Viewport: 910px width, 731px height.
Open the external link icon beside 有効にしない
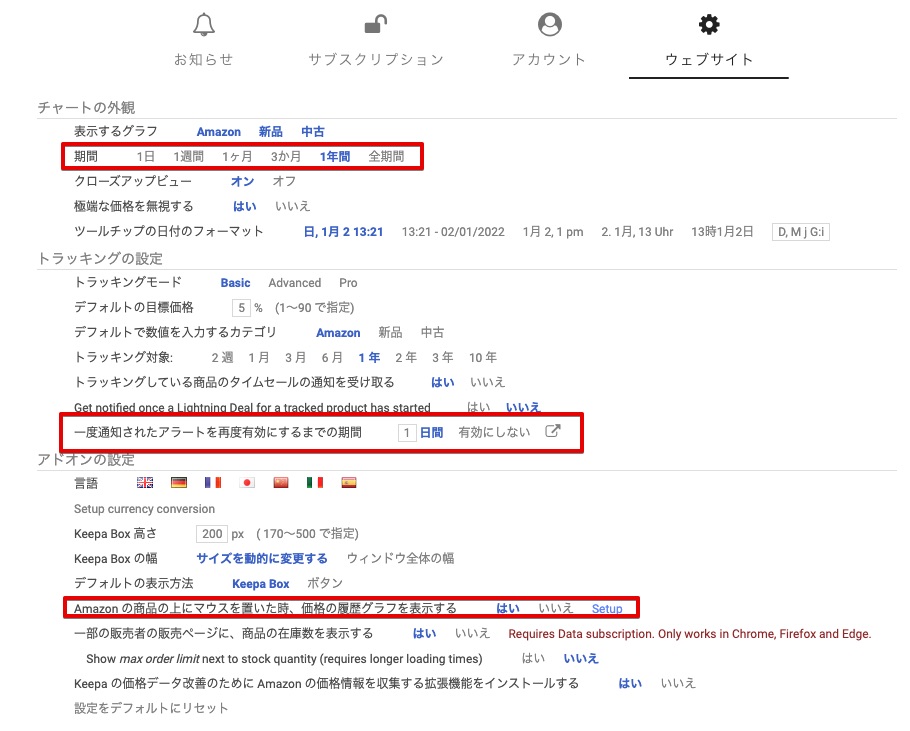pos(552,432)
